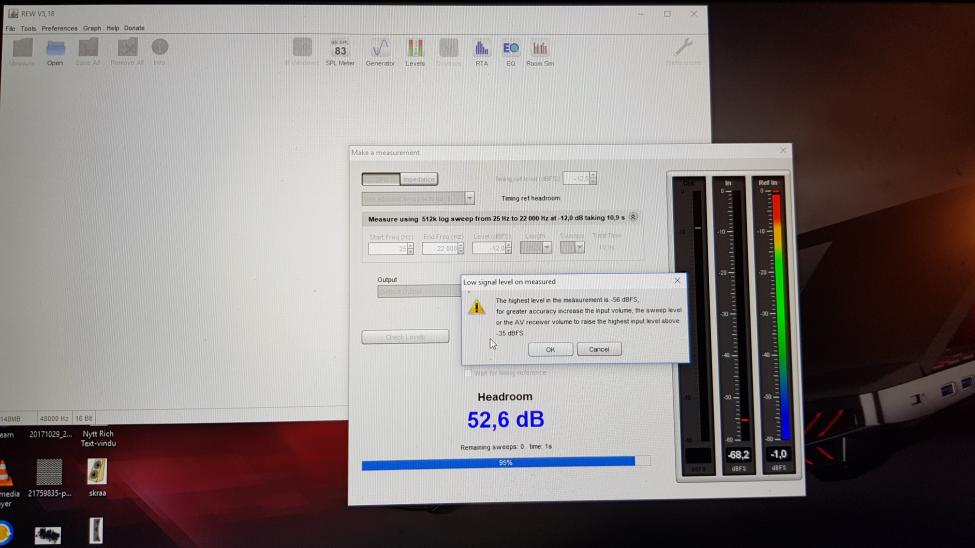Click the Check Levels button

405,337
